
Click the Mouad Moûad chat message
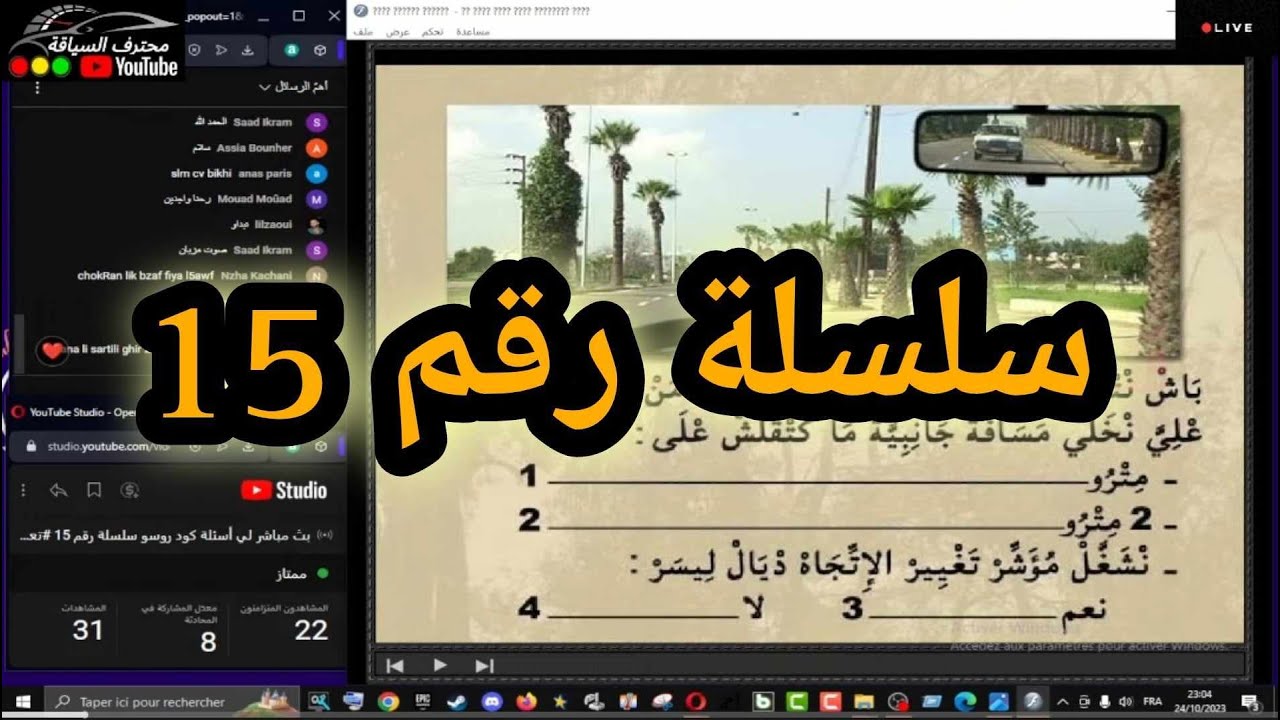click(x=247, y=199)
